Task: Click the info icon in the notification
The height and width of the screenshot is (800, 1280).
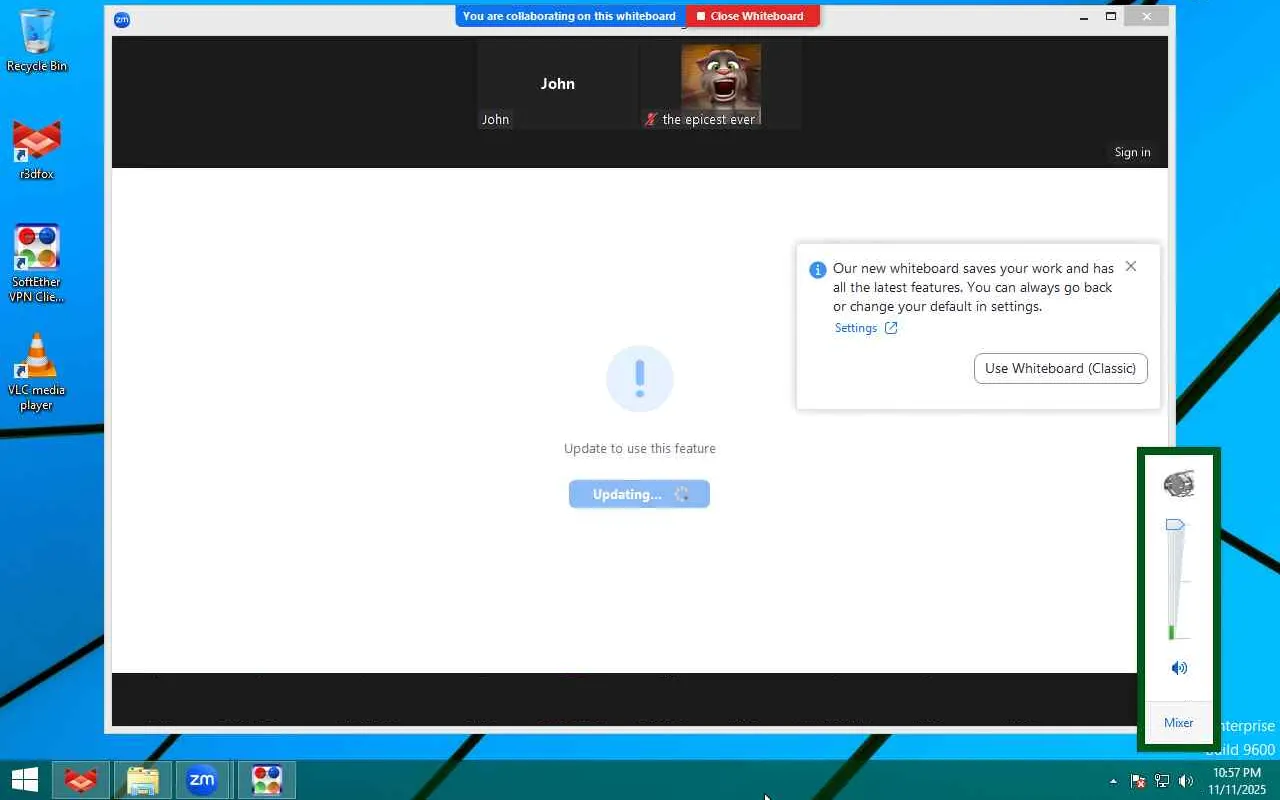Action: [818, 270]
